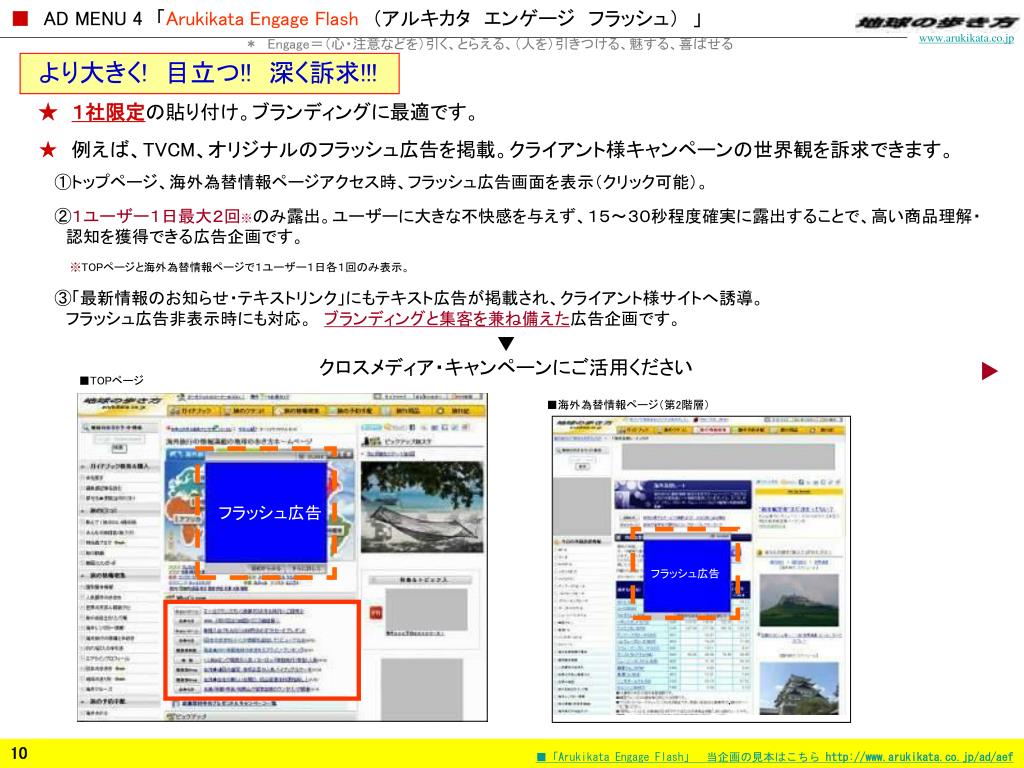
Task: Open the footer link ending in /ad/aef
Action: tap(775, 757)
